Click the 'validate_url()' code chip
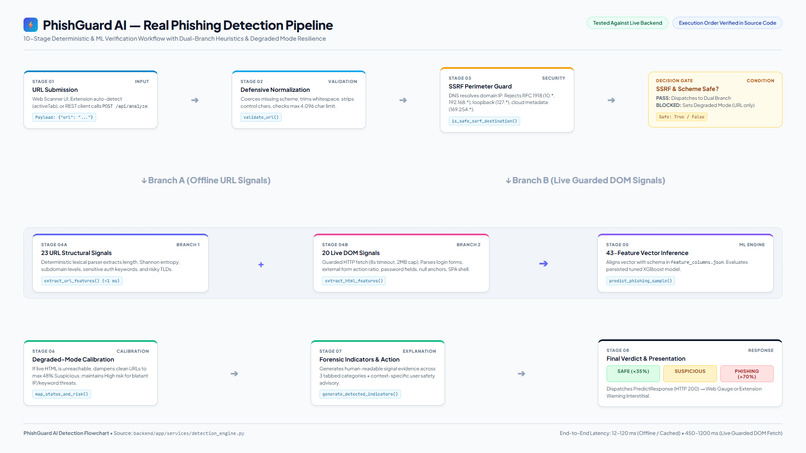Screen dimensions: 806x453 tap(261, 117)
